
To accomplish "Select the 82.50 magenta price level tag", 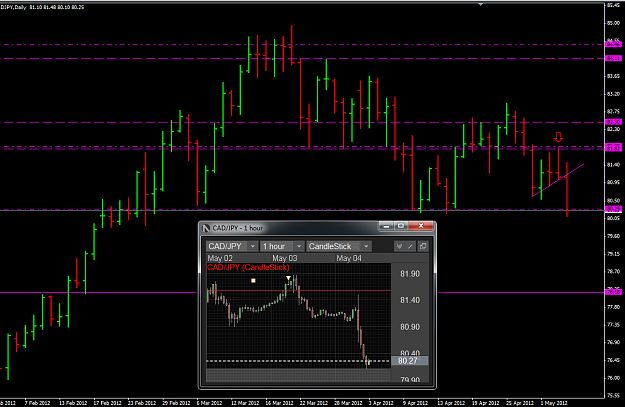I will tap(613, 122).
